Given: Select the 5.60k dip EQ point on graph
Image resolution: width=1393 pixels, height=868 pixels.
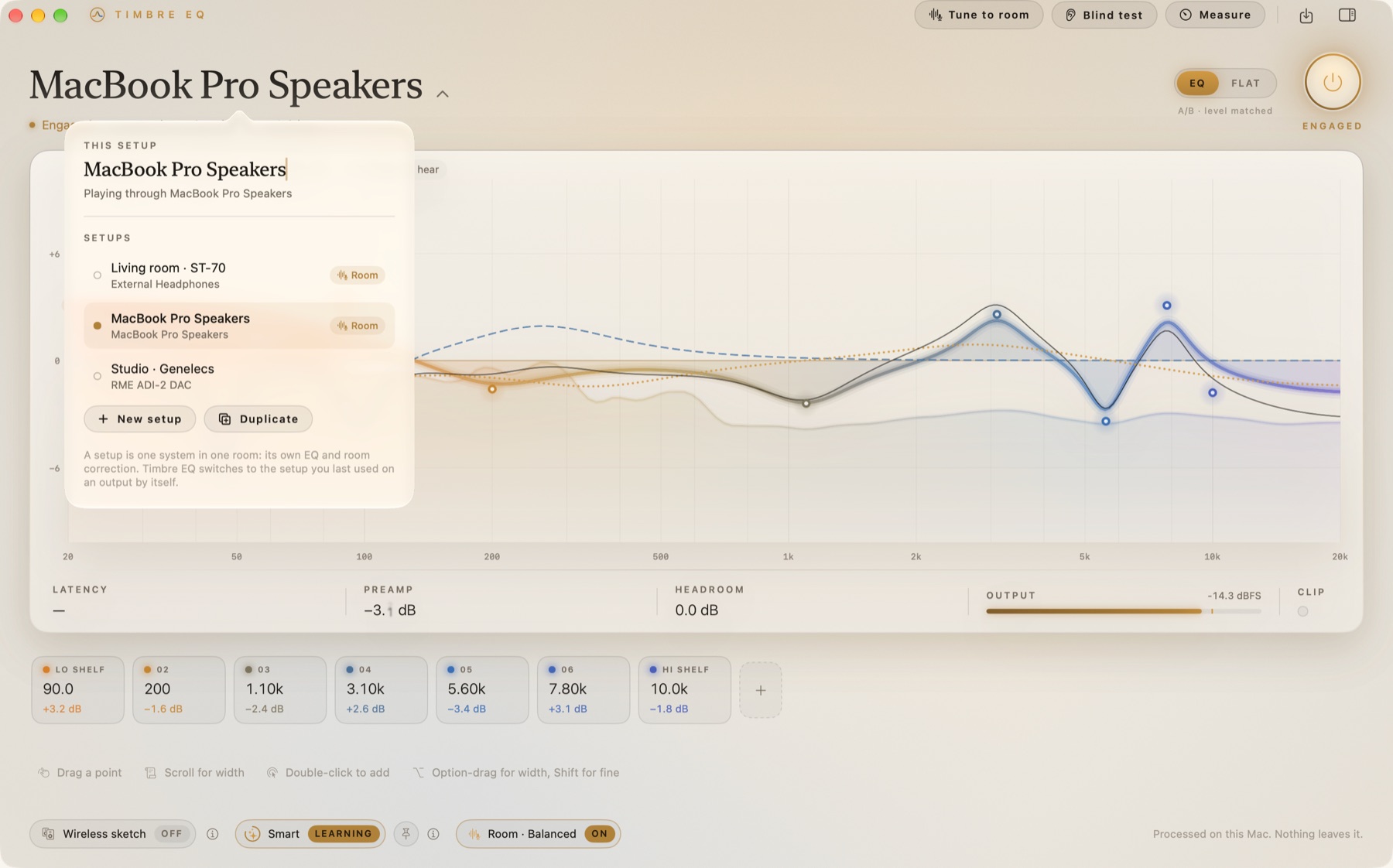Looking at the screenshot, I should pyautogui.click(x=1106, y=421).
